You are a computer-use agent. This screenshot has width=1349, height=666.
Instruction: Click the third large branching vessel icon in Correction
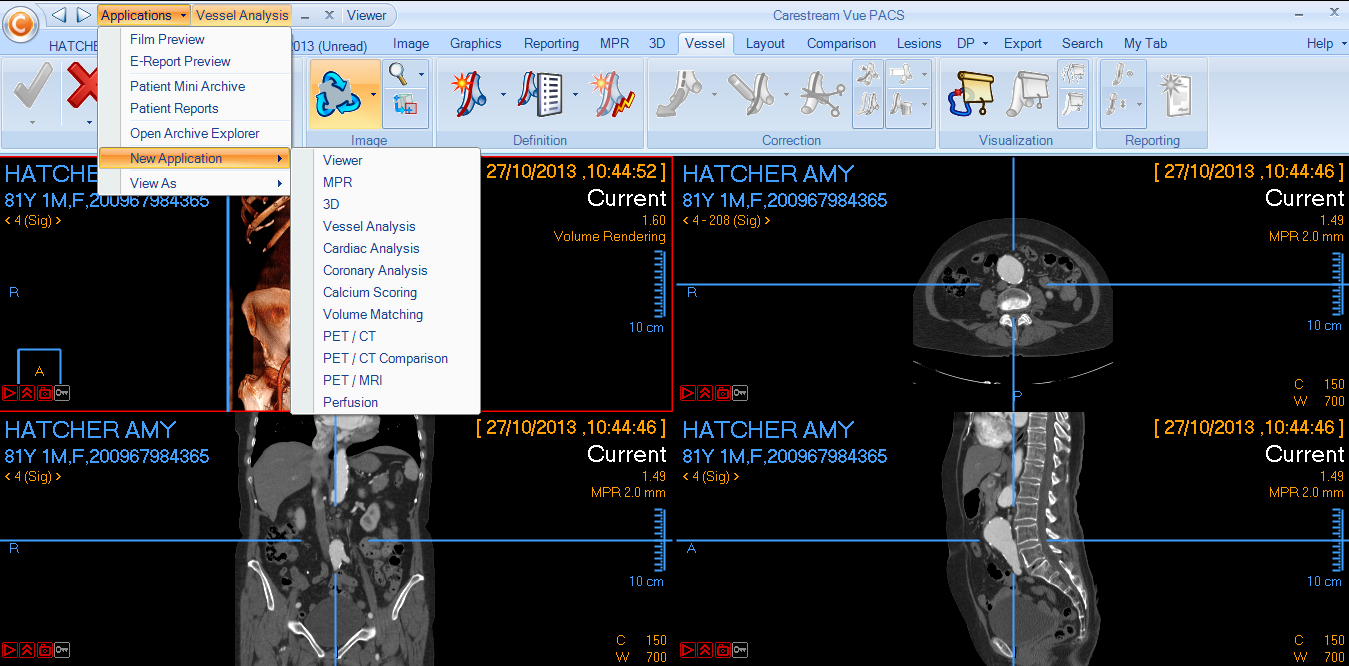coord(823,94)
